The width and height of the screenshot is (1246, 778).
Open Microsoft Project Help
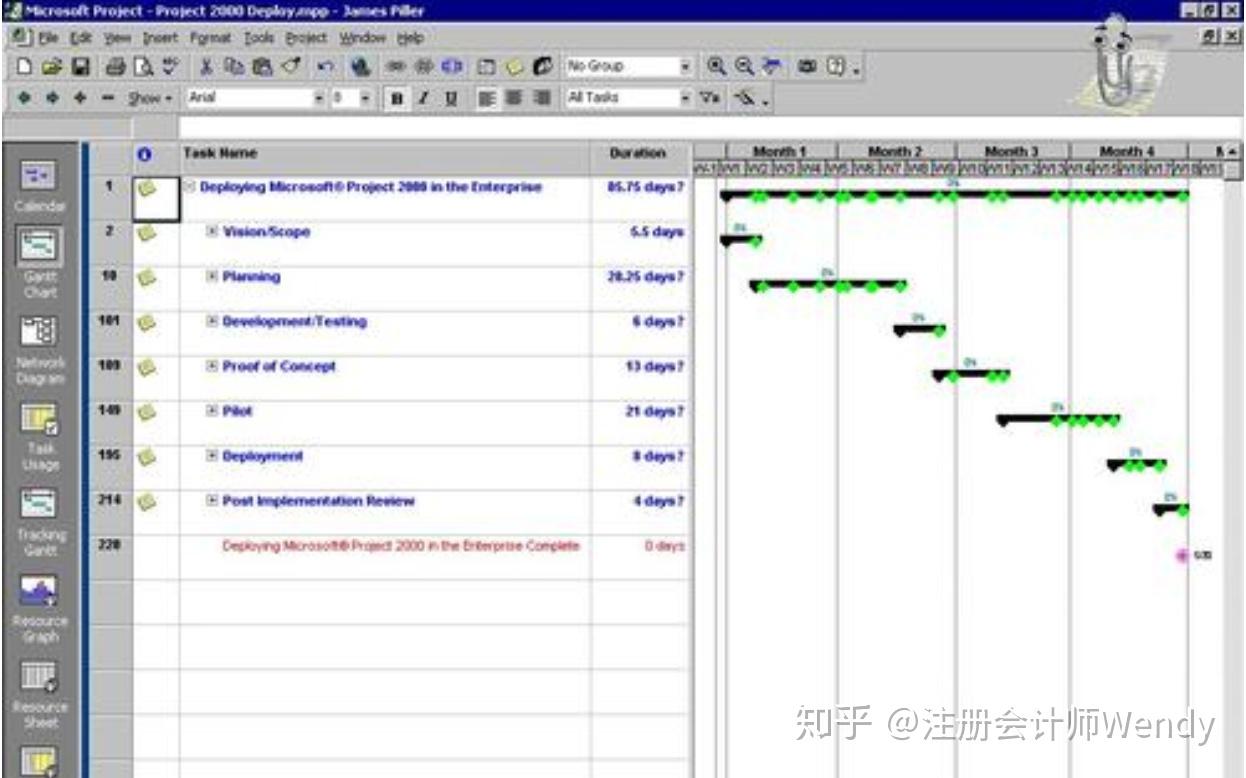[x=835, y=66]
